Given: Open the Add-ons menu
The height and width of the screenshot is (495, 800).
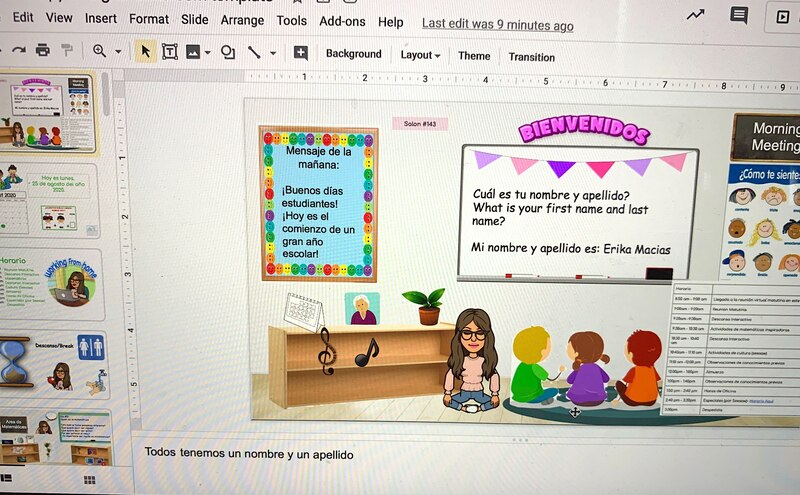Looking at the screenshot, I should tap(342, 21).
